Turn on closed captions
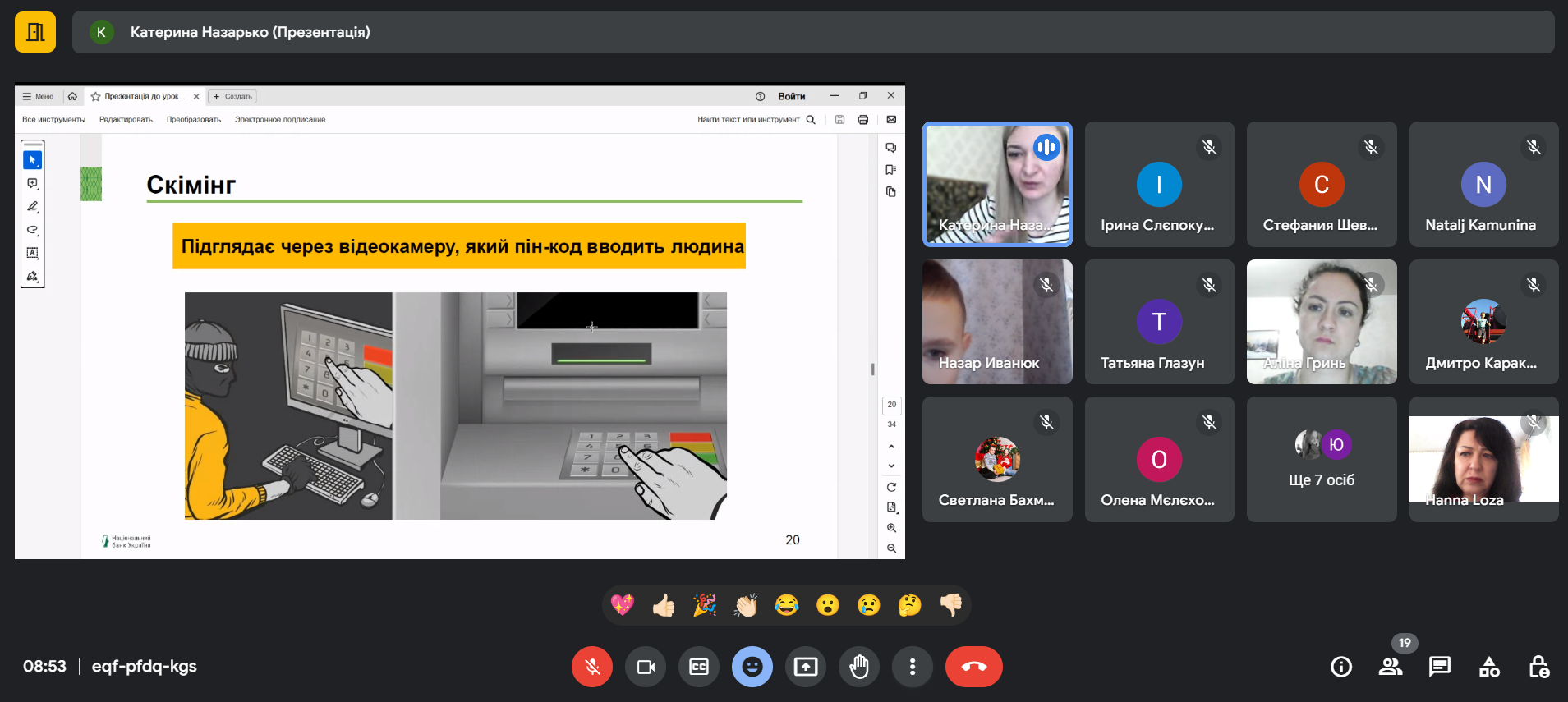Screen dimensions: 1568x702 pyautogui.click(x=699, y=667)
